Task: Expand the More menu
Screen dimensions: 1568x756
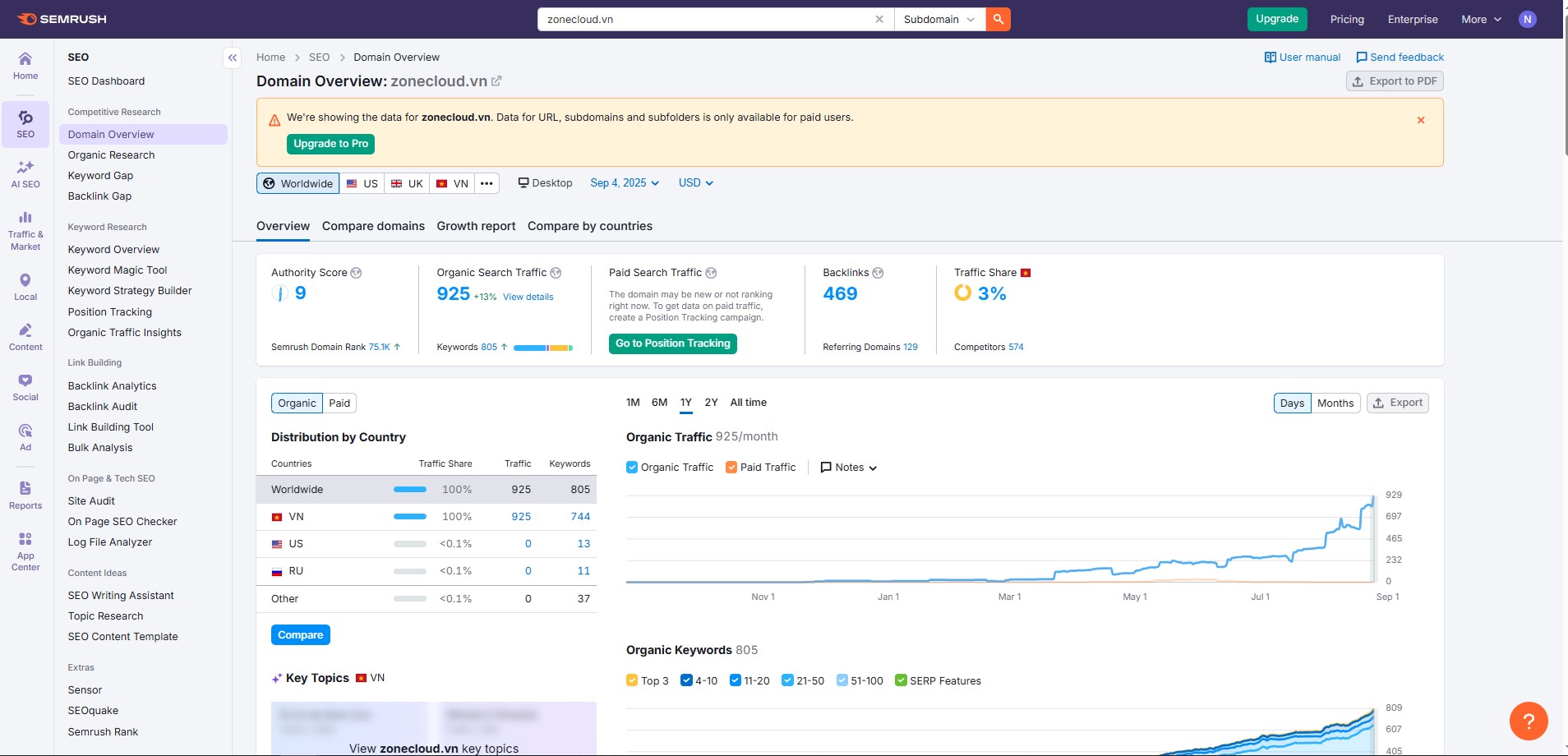Action: (x=1481, y=19)
